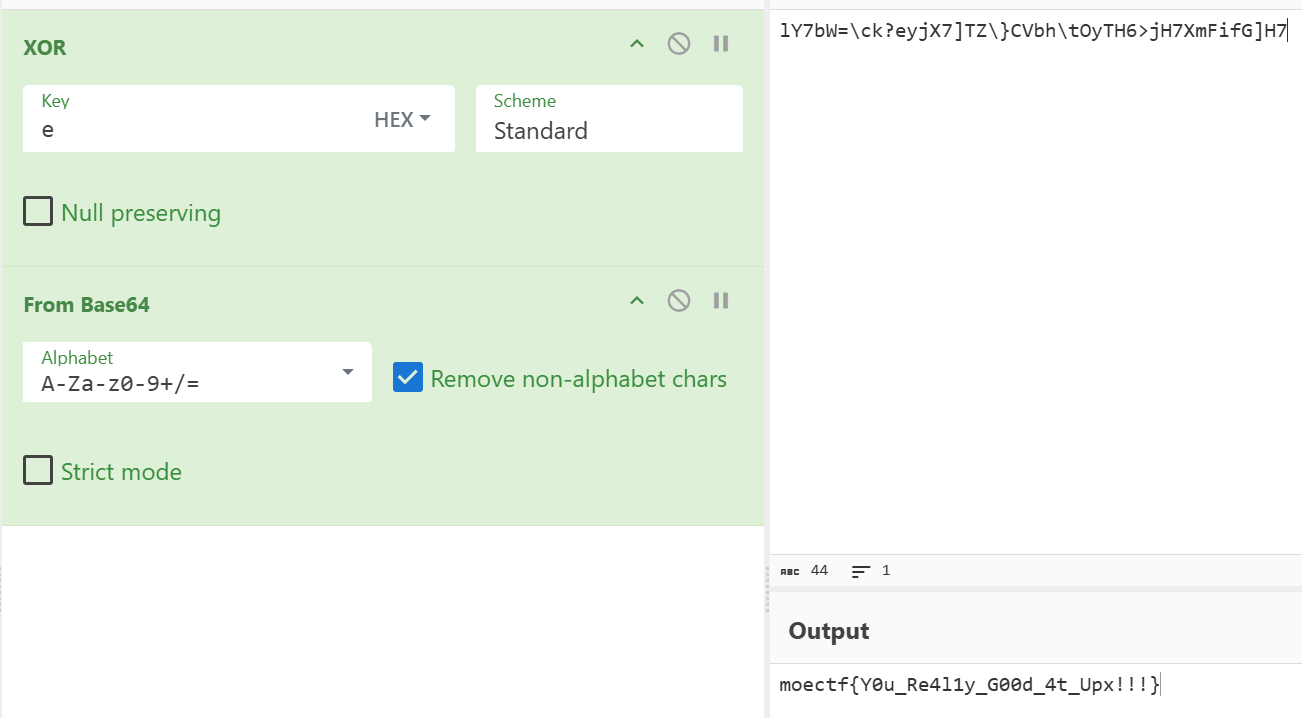
Task: Click the moectf flag output text
Action: pyautogui.click(x=969, y=685)
